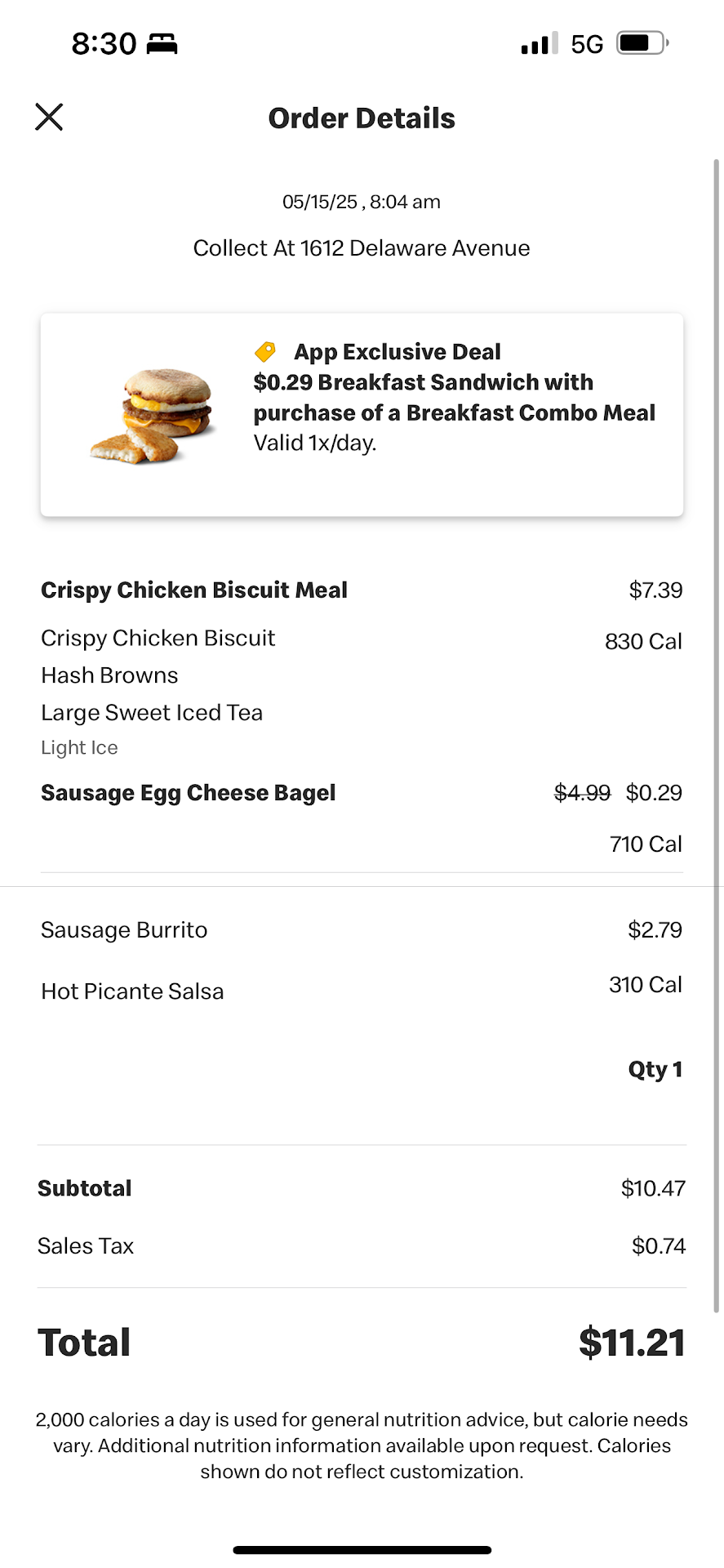Tap the 8:30 clock in status bar
This screenshot has width=724, height=1568.
point(104,44)
